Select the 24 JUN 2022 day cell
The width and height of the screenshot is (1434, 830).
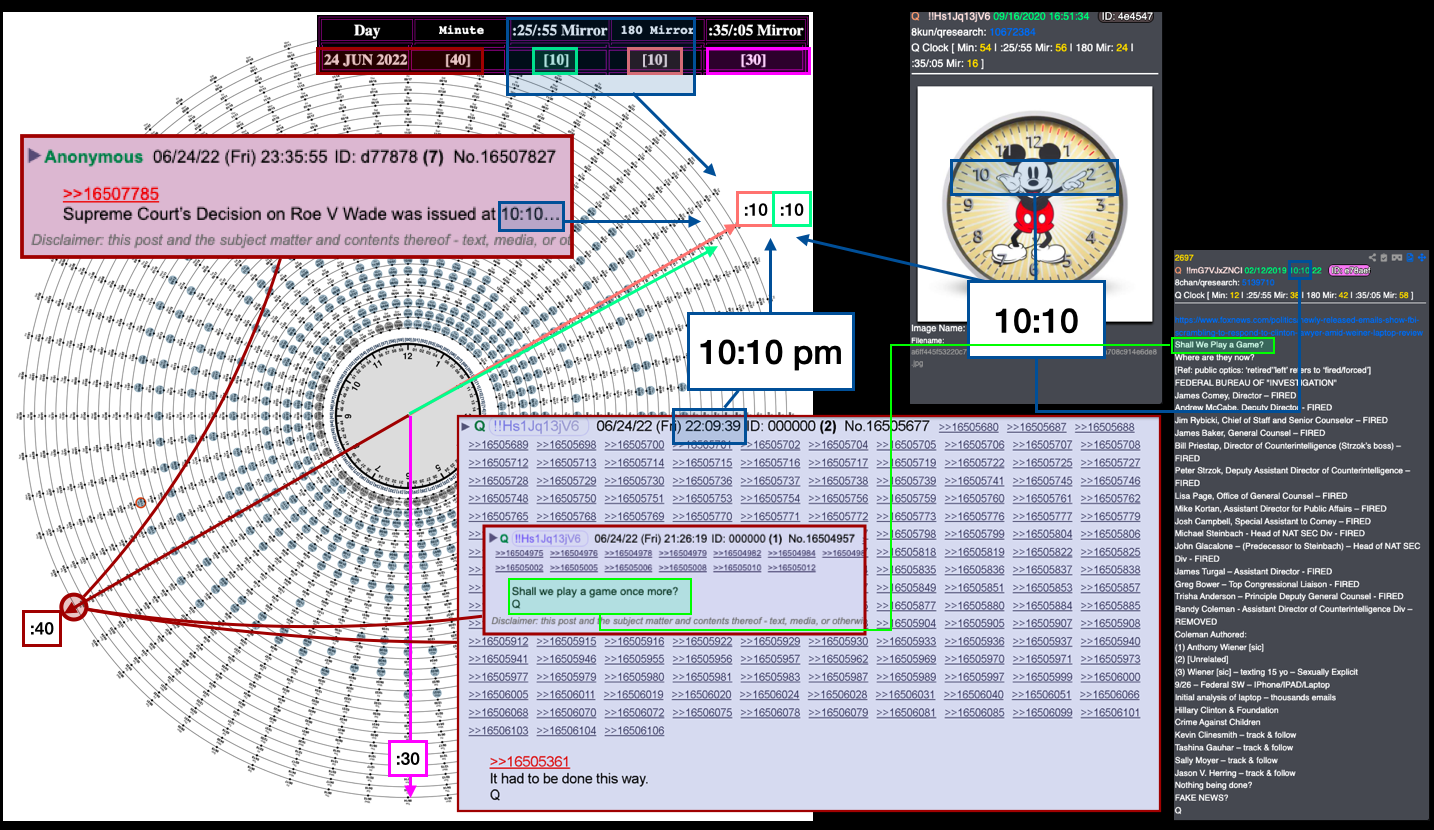coord(366,60)
